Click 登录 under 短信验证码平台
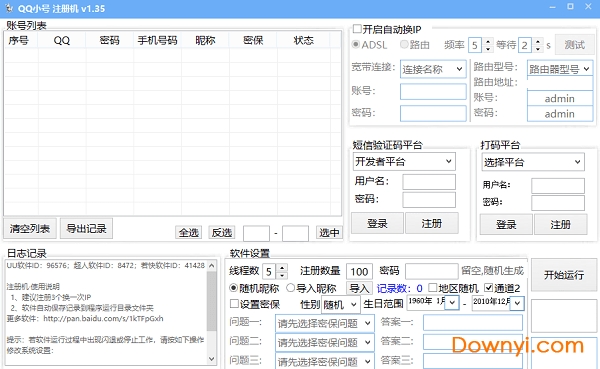The height and width of the screenshot is (369, 600). tap(377, 224)
